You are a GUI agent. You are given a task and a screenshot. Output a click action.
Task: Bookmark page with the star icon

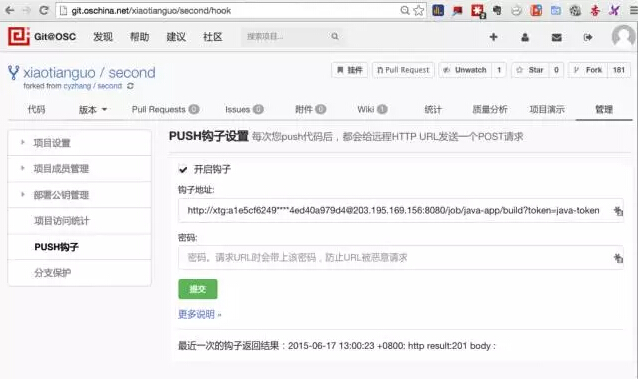419,10
